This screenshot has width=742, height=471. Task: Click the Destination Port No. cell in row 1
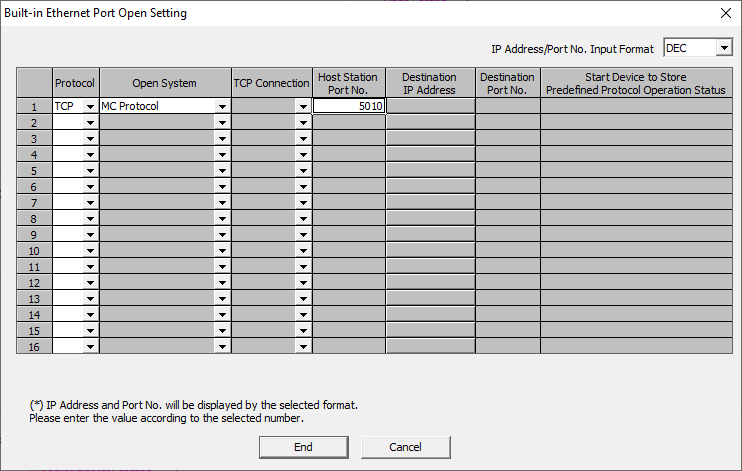[x=507, y=106]
